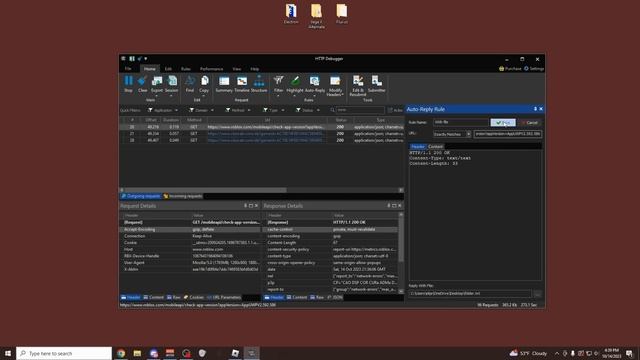Close the Auto-Reply Rule panel
Viewport: 640px width, 360px height.
coord(541,109)
